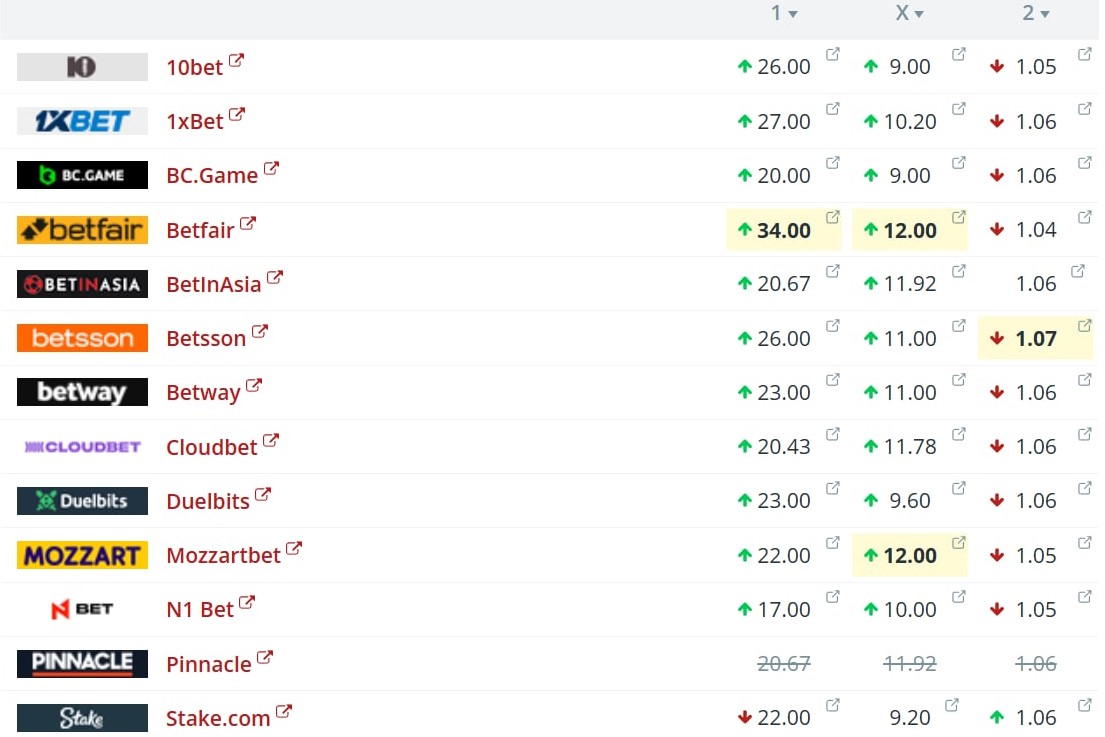Click external link icon beside Stake.com name
This screenshot has width=1105, height=737.
(x=284, y=712)
